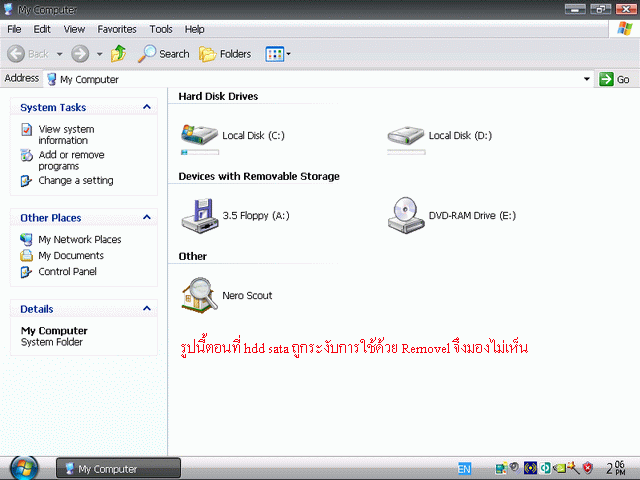Go up one folder level
Screen dimensions: 640x480
(118, 54)
